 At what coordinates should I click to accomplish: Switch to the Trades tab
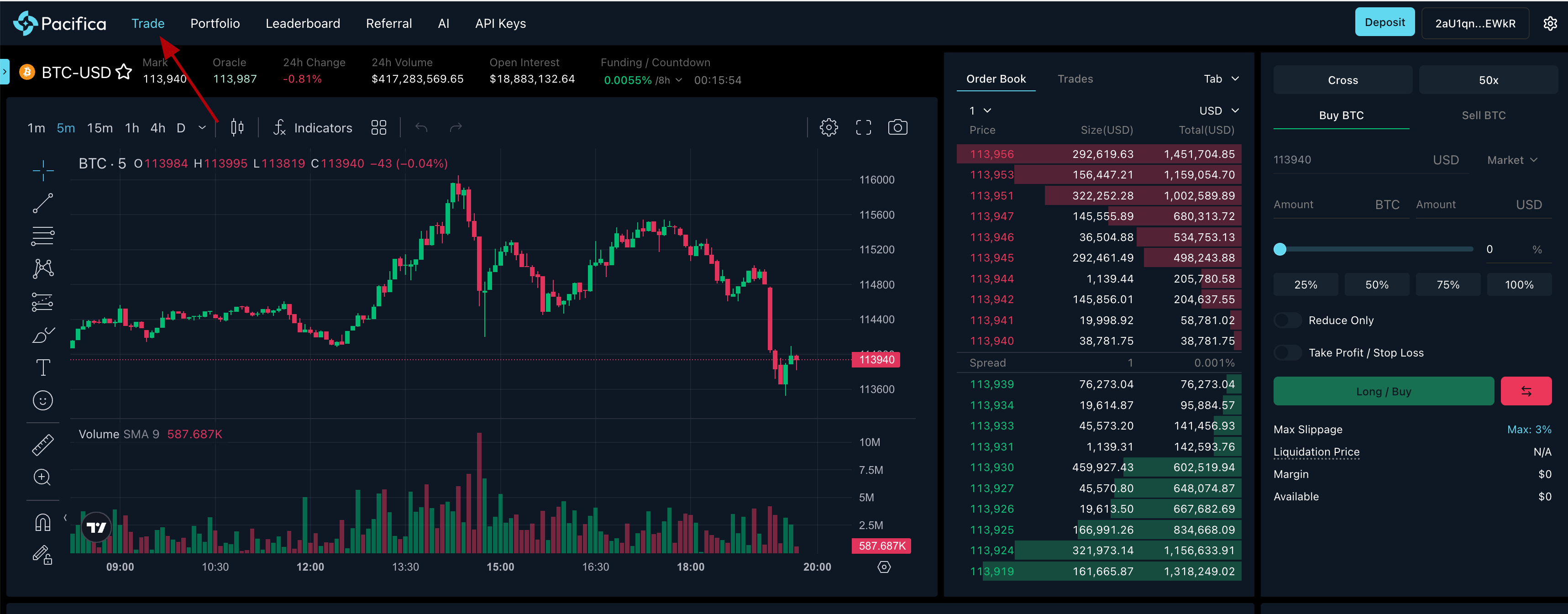click(x=1075, y=79)
